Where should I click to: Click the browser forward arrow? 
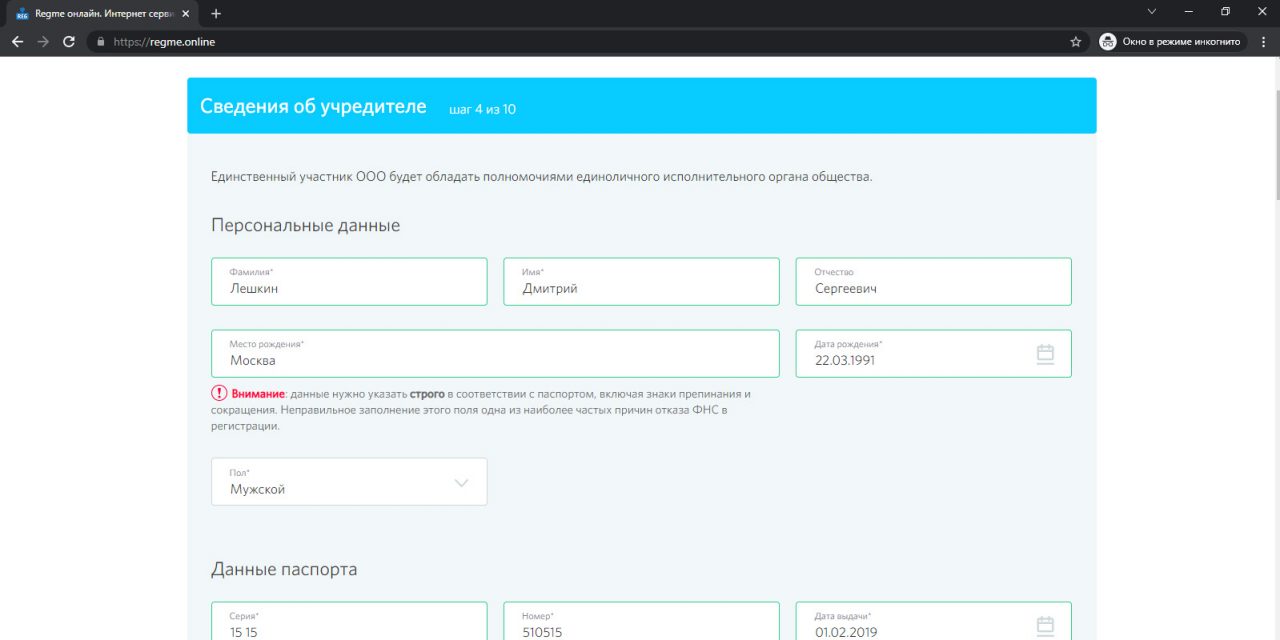click(43, 42)
